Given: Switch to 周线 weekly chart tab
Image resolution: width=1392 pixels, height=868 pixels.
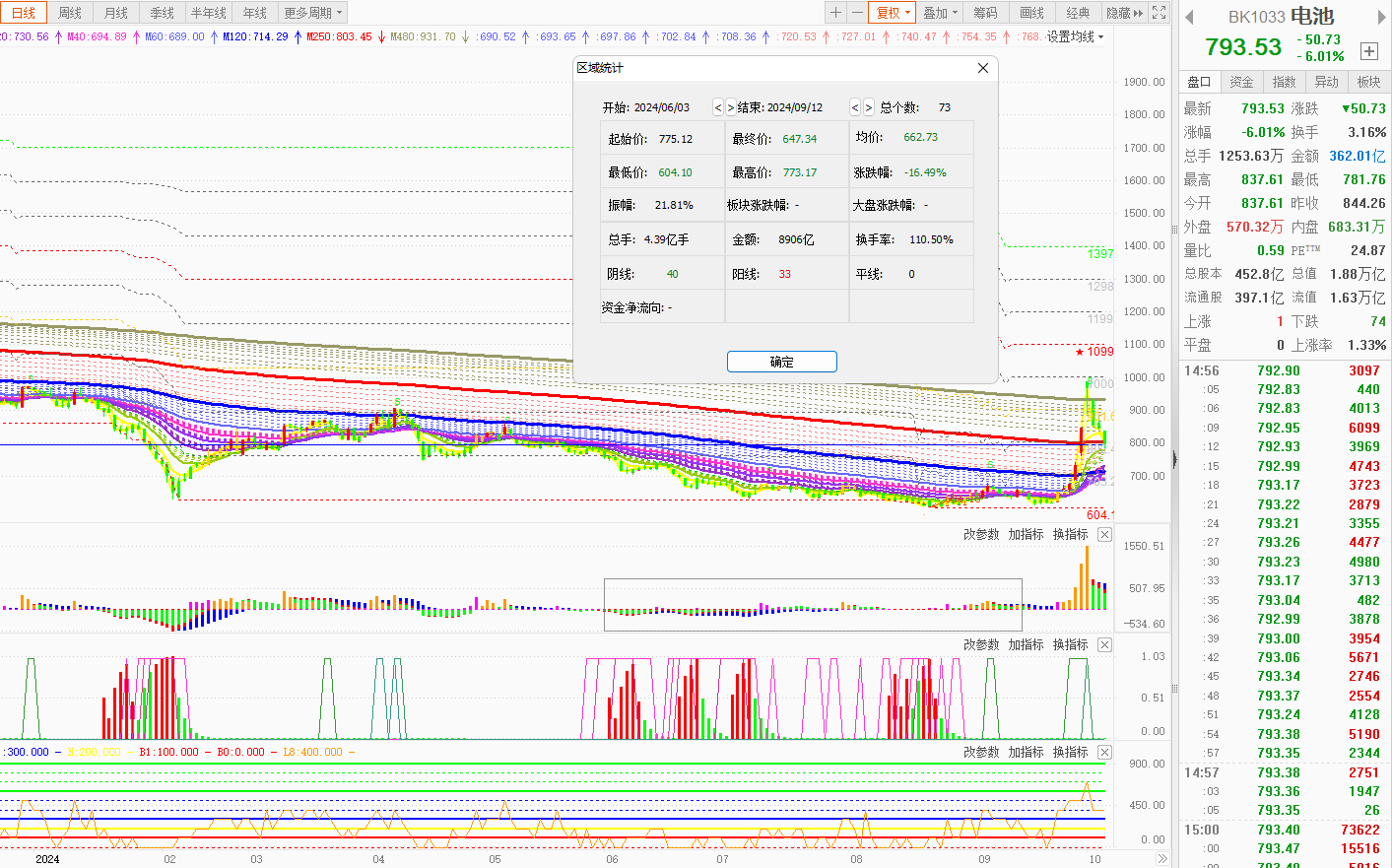Looking at the screenshot, I should pos(70,13).
